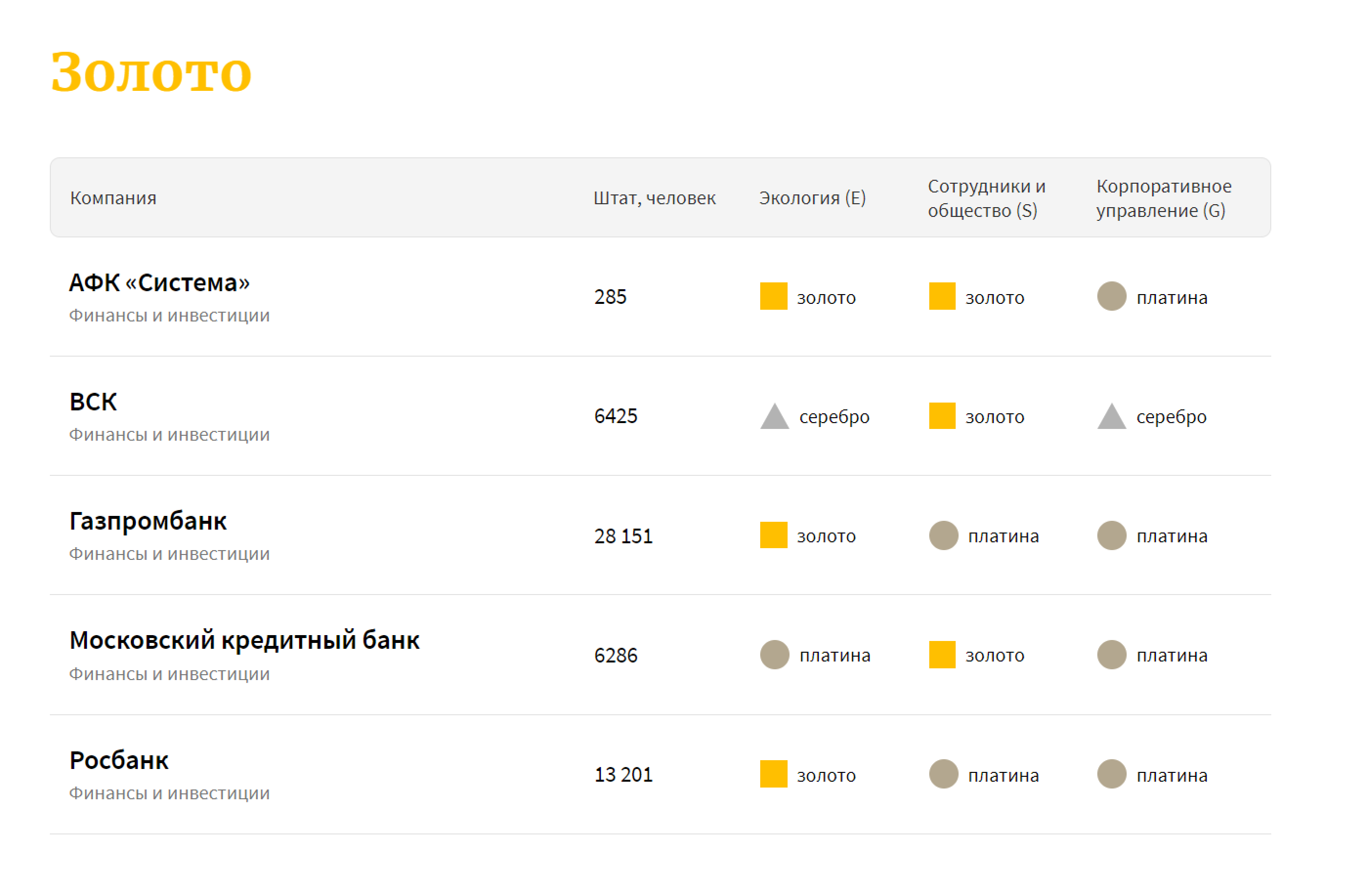Screen dimensions: 1368x896
Task: Open the АФК «Система» company name
Action: coord(159,283)
